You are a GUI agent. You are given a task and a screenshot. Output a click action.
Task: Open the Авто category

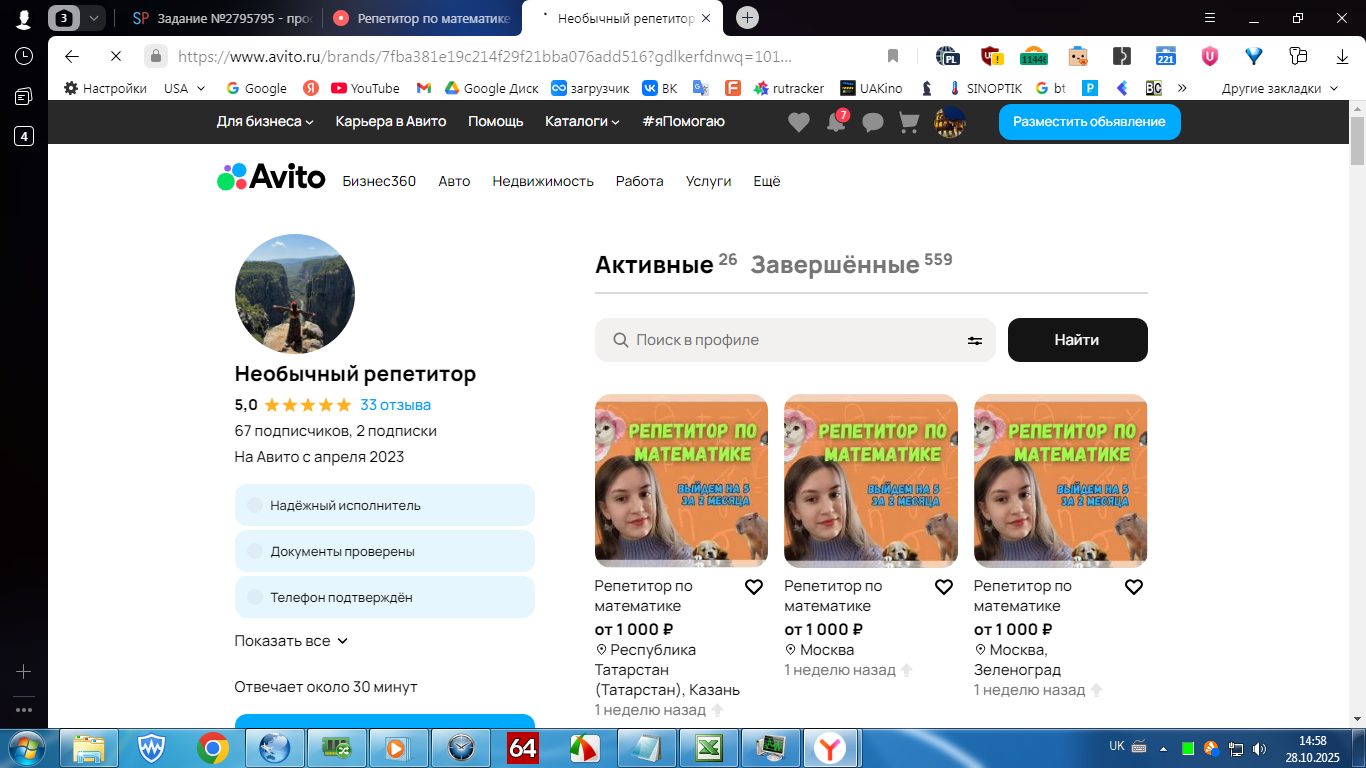[x=454, y=181]
